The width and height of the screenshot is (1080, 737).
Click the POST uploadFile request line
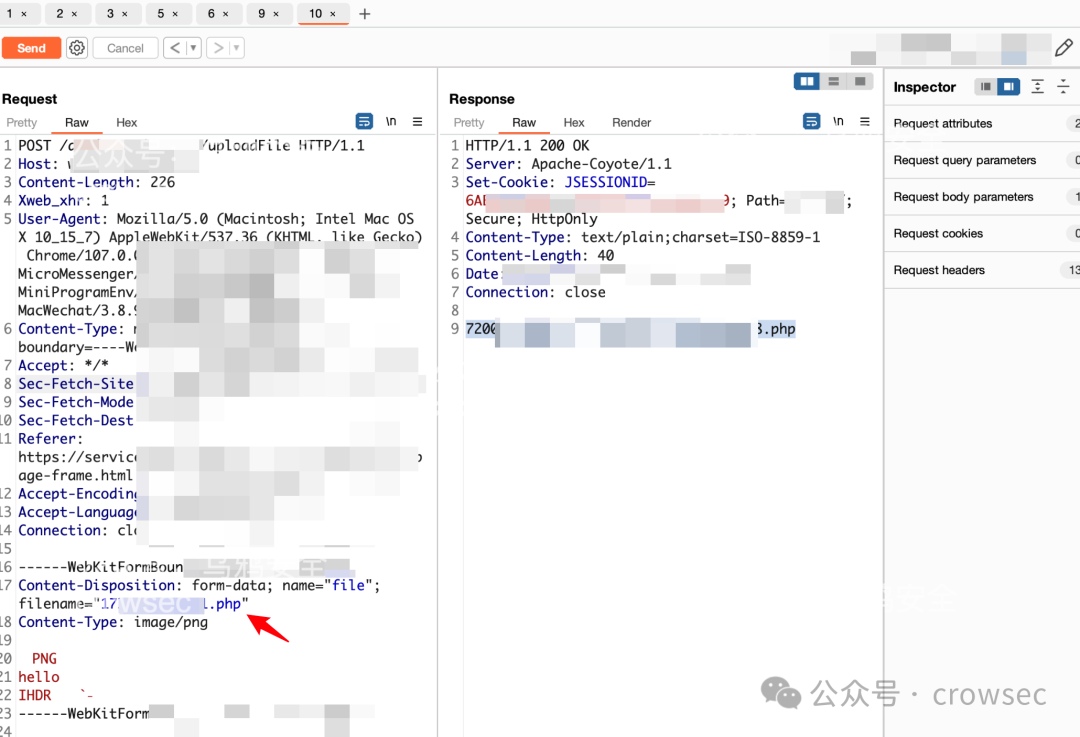[x=191, y=145]
